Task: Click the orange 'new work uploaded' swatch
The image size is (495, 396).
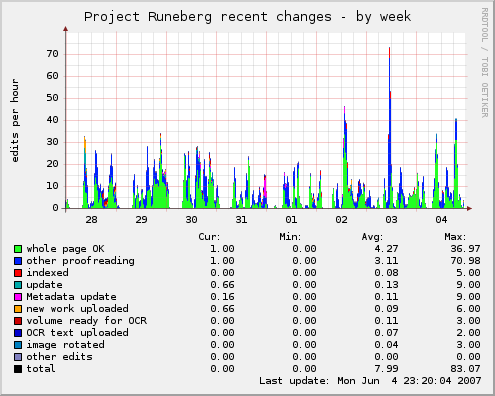Action: (x=18, y=309)
